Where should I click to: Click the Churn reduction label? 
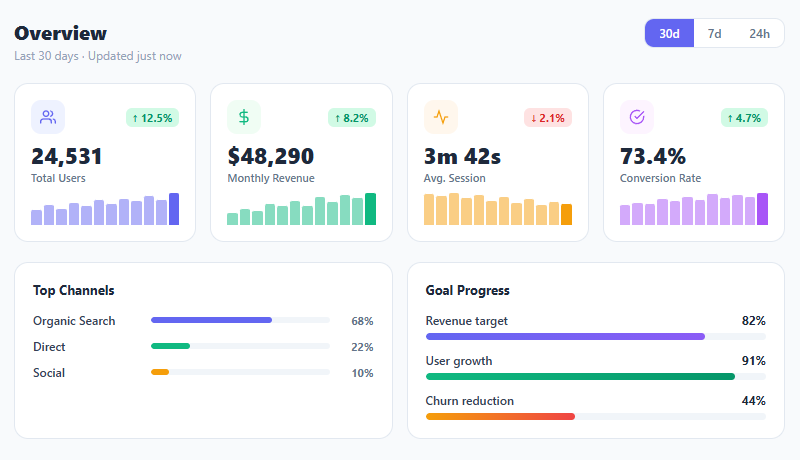pyautogui.click(x=469, y=401)
